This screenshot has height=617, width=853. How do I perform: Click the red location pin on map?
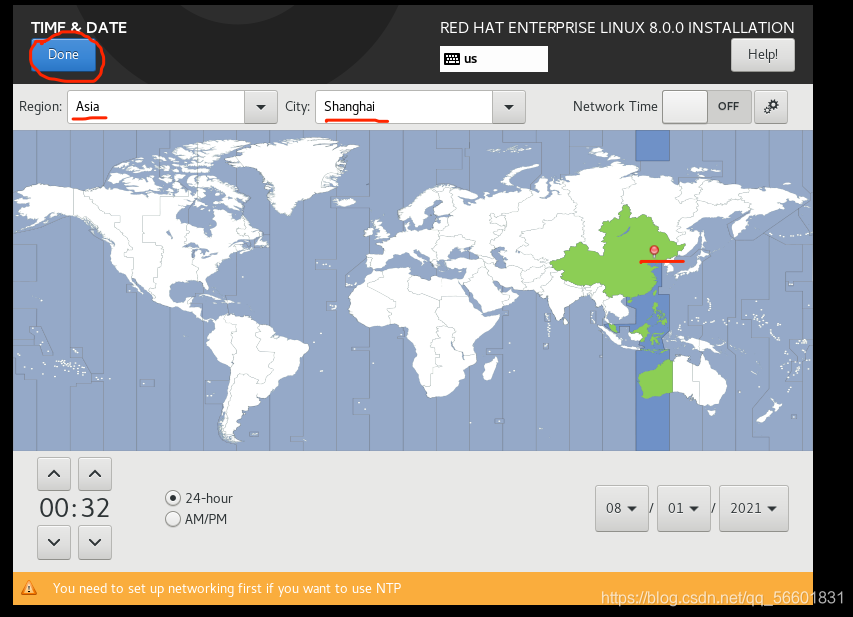click(x=654, y=250)
